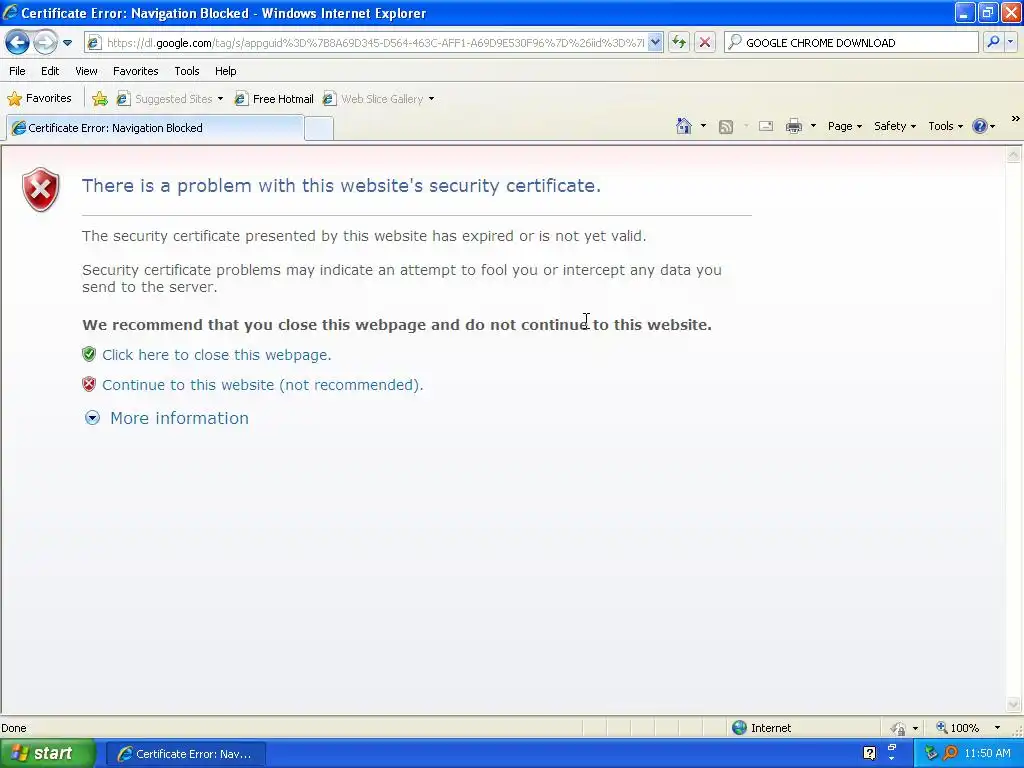Click green shield icon beside close webpage link
This screenshot has width=1024, height=768.
click(x=89, y=354)
